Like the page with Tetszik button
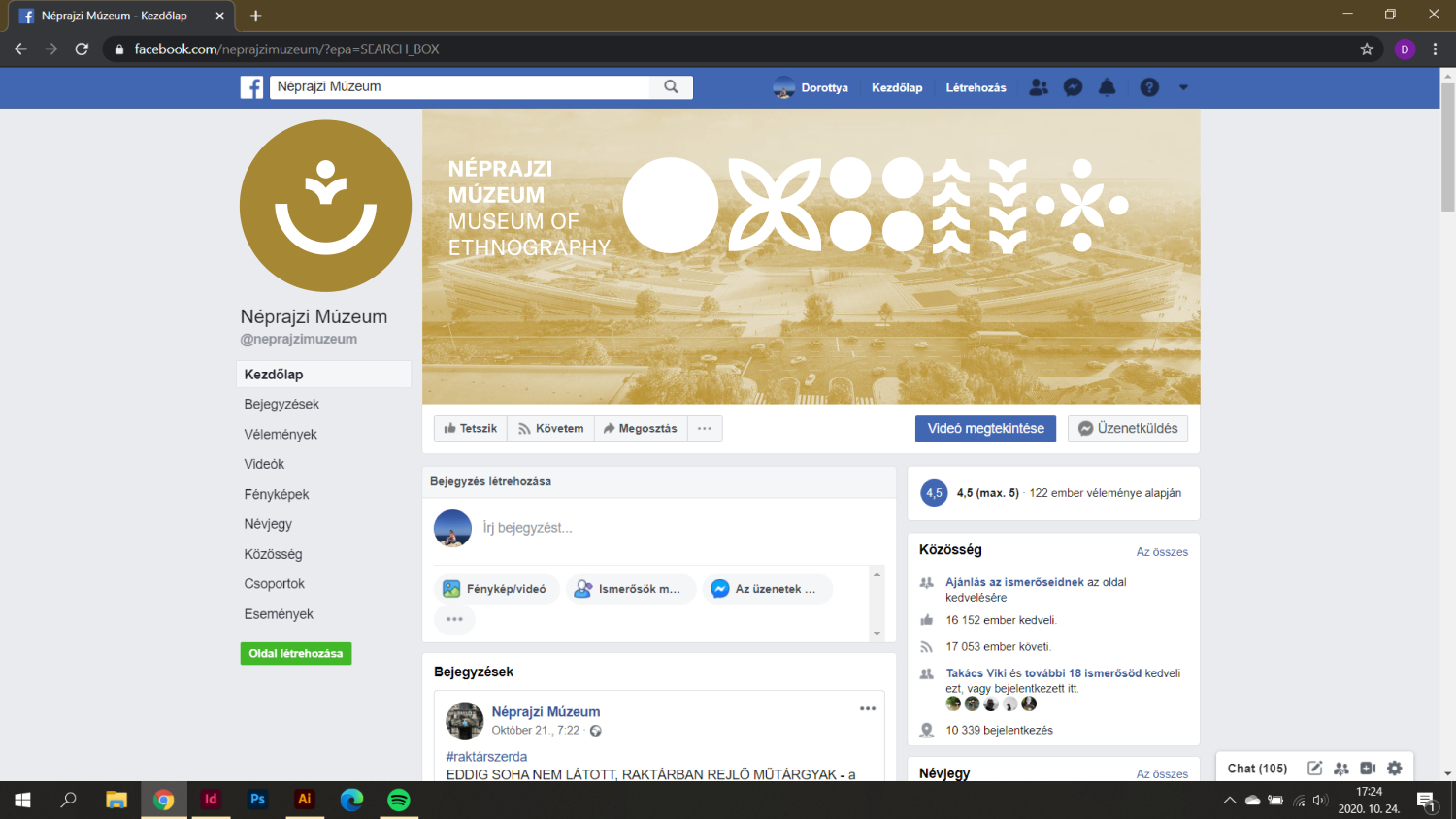The width and height of the screenshot is (1456, 819). pos(471,428)
